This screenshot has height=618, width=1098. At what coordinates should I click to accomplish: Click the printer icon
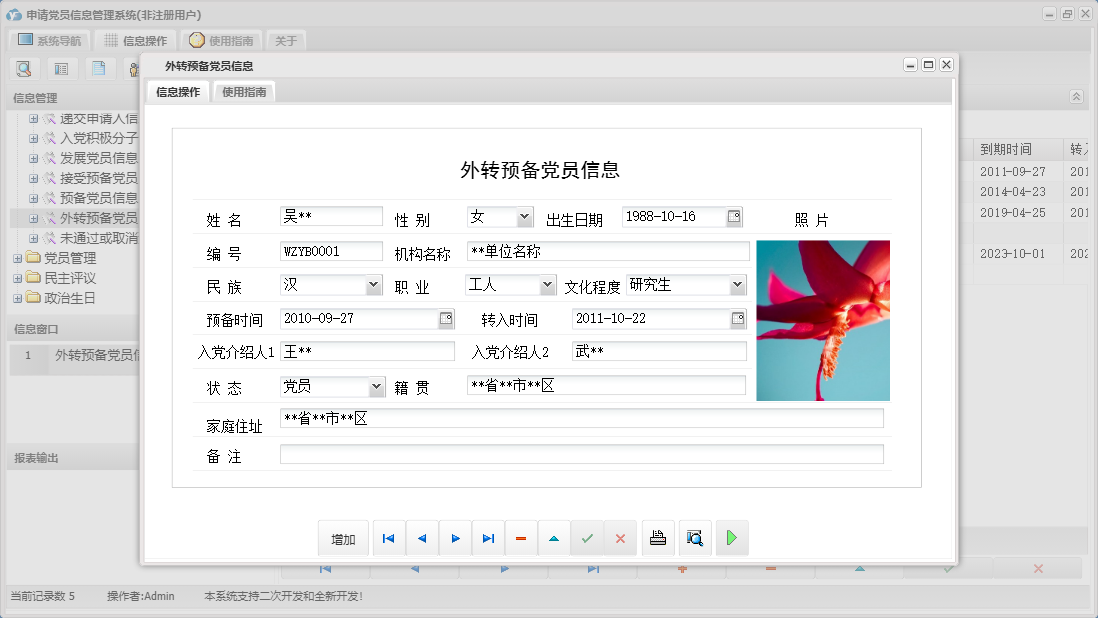click(x=657, y=538)
